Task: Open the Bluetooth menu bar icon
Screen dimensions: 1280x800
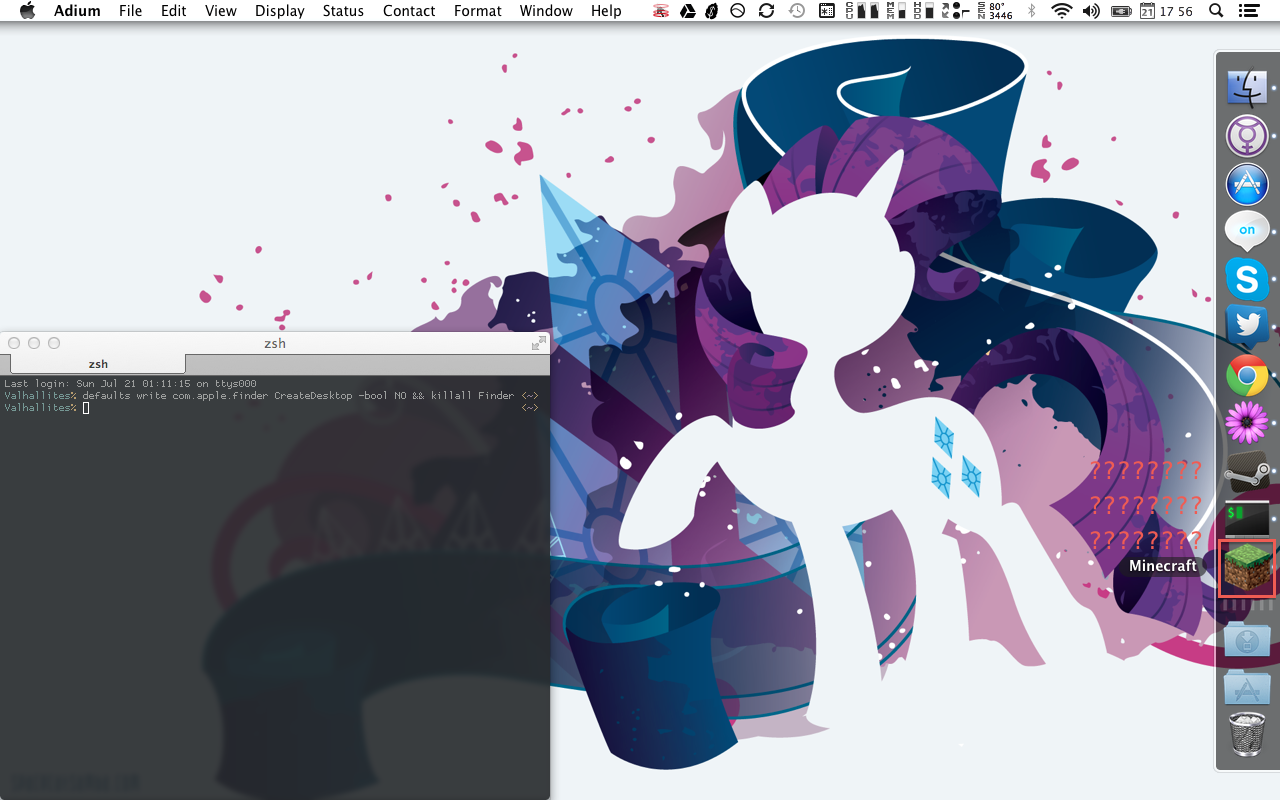Action: [x=1032, y=11]
